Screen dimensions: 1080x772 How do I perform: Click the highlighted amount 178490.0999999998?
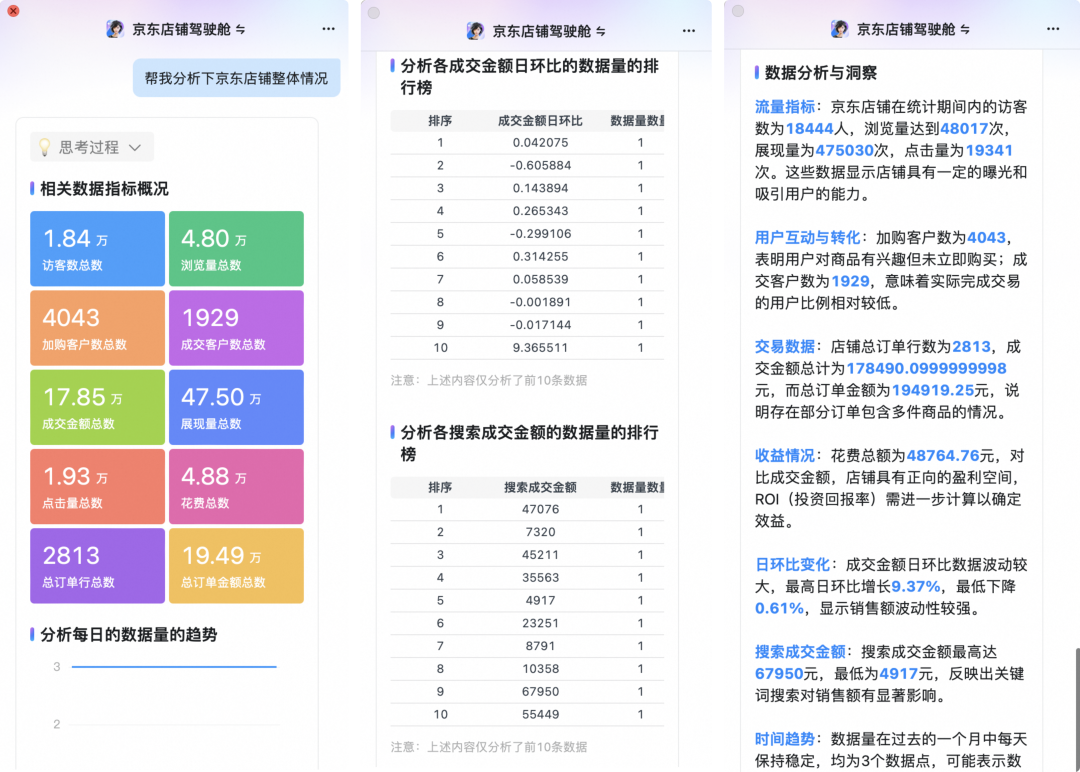(x=926, y=368)
